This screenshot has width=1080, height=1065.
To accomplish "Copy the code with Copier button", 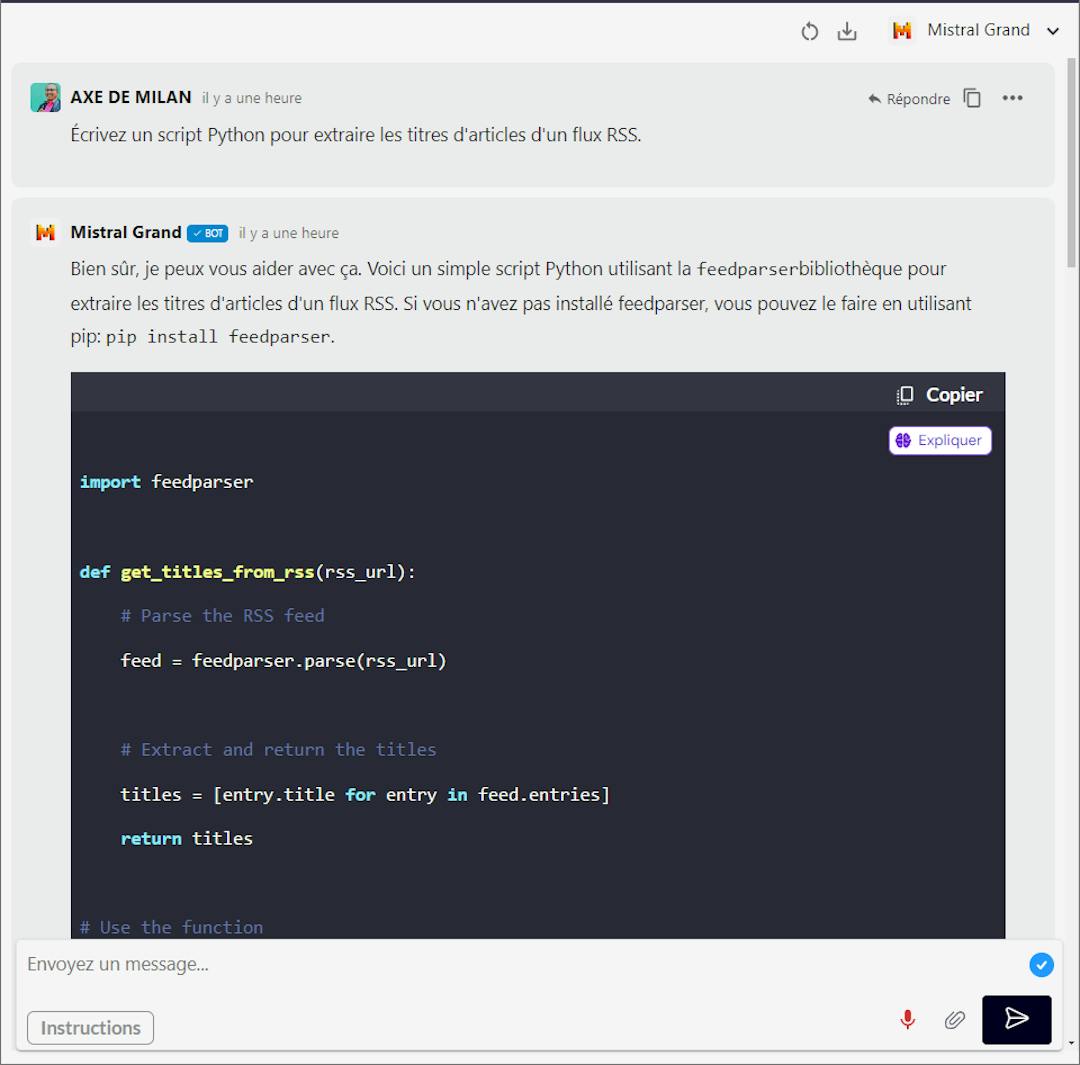I will pyautogui.click(x=939, y=395).
